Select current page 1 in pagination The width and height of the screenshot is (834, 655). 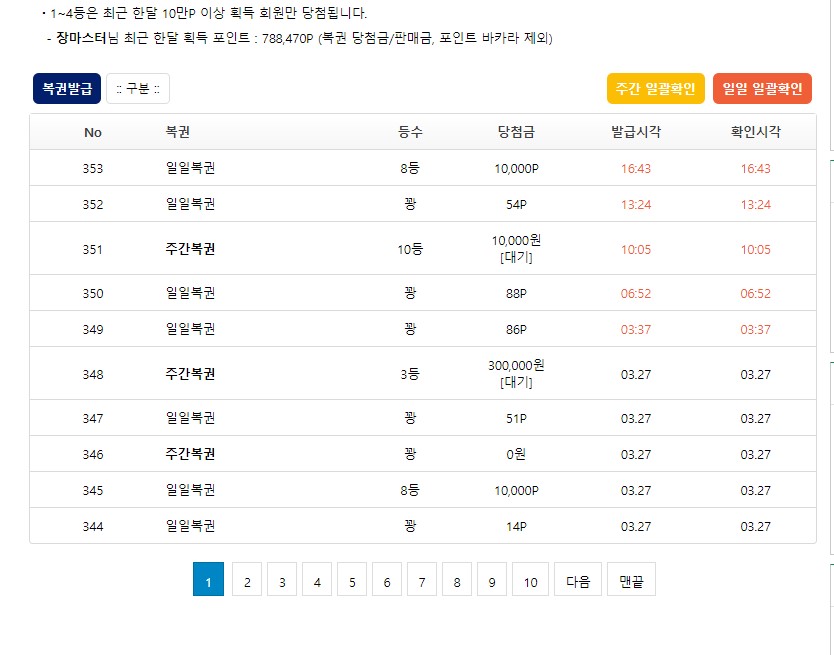click(208, 579)
